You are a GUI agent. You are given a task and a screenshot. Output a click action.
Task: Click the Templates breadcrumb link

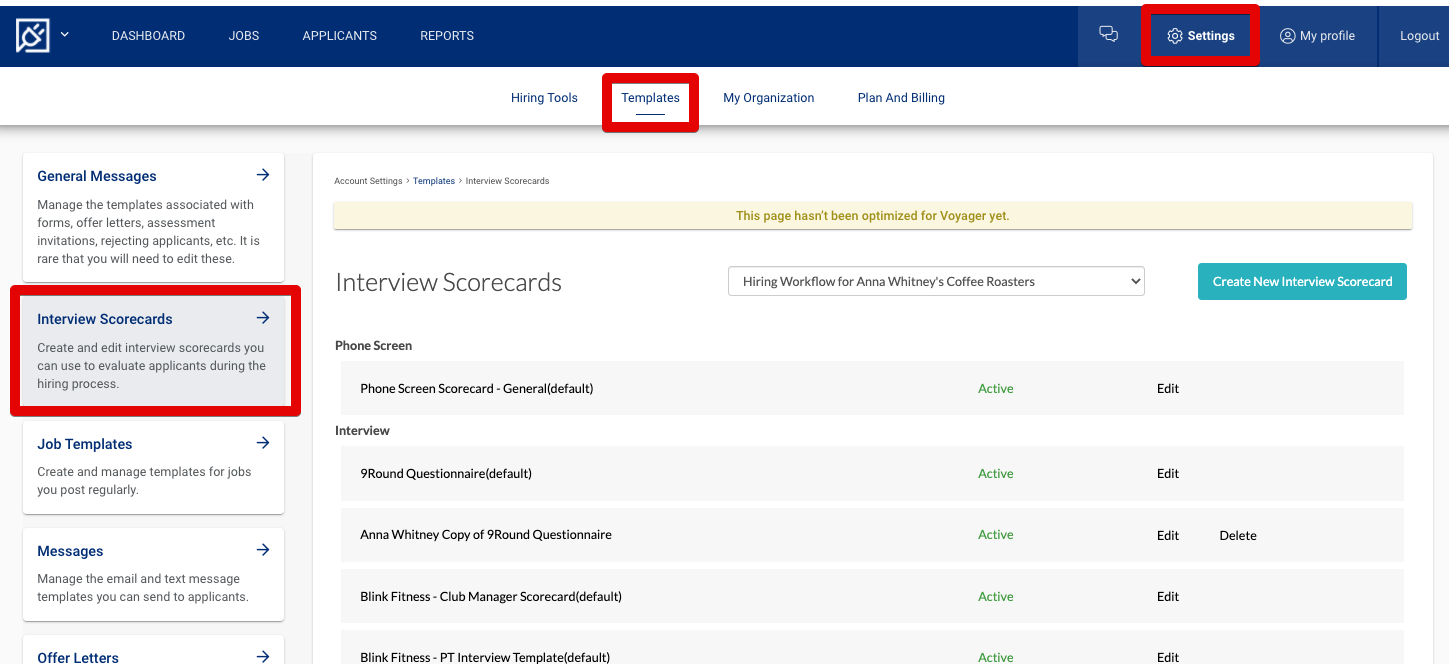[x=433, y=181]
